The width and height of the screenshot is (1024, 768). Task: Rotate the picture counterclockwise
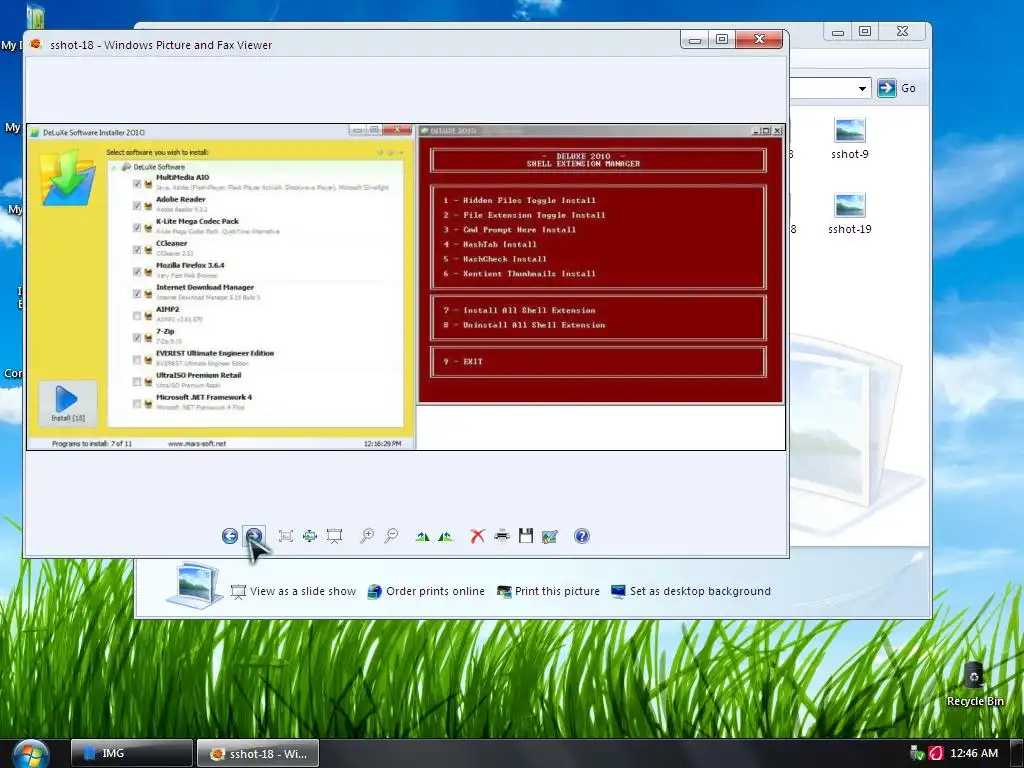coord(446,536)
